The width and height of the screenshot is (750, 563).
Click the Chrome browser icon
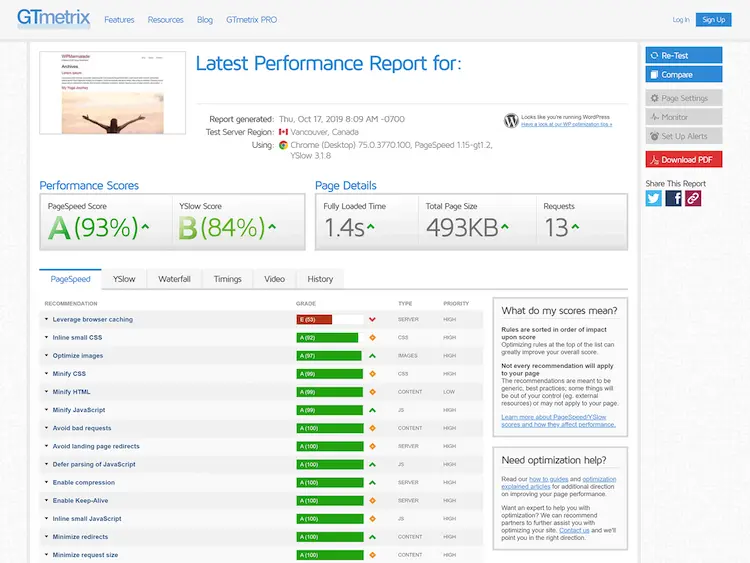coord(283,145)
